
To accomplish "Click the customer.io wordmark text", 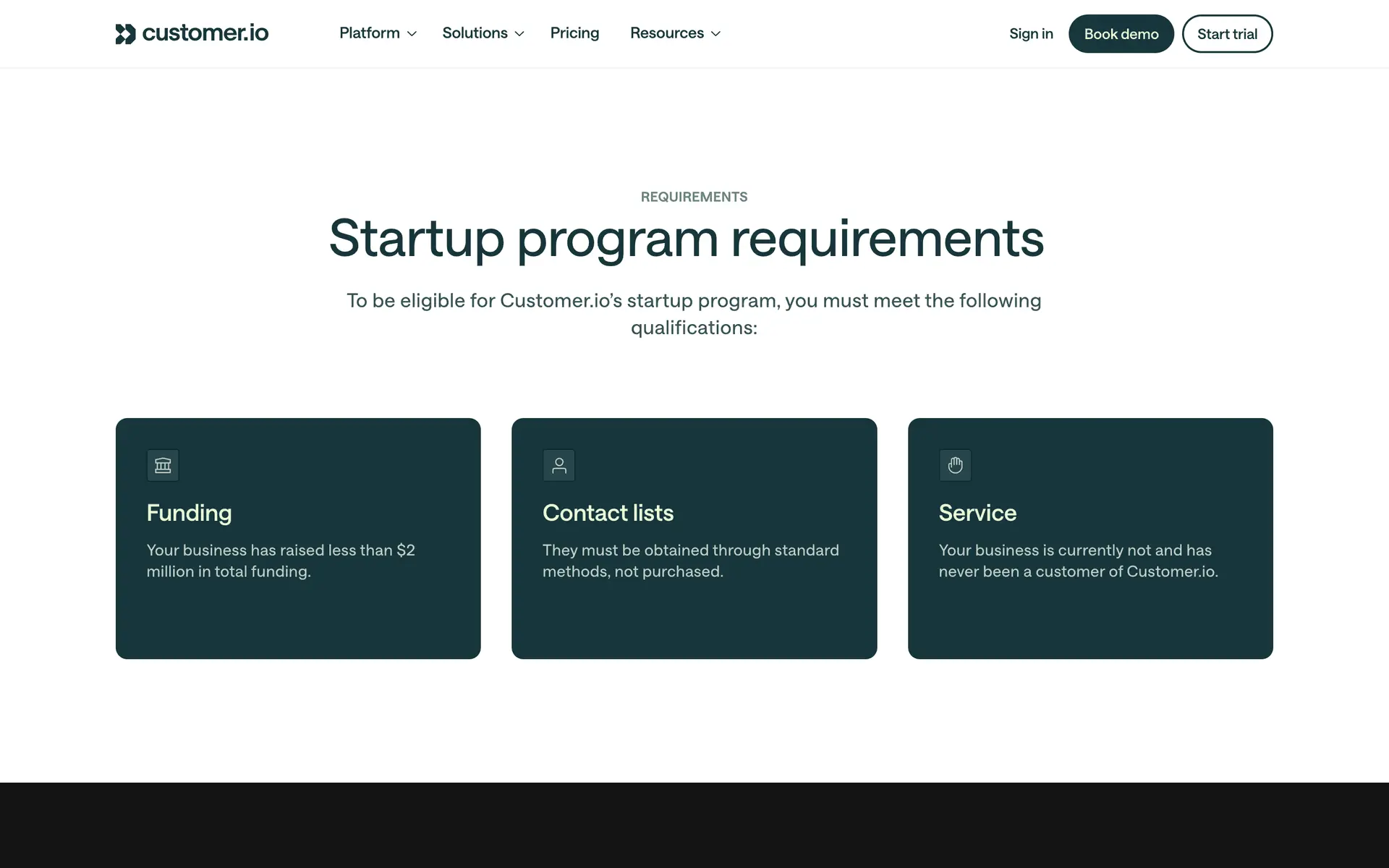I will tap(205, 33).
